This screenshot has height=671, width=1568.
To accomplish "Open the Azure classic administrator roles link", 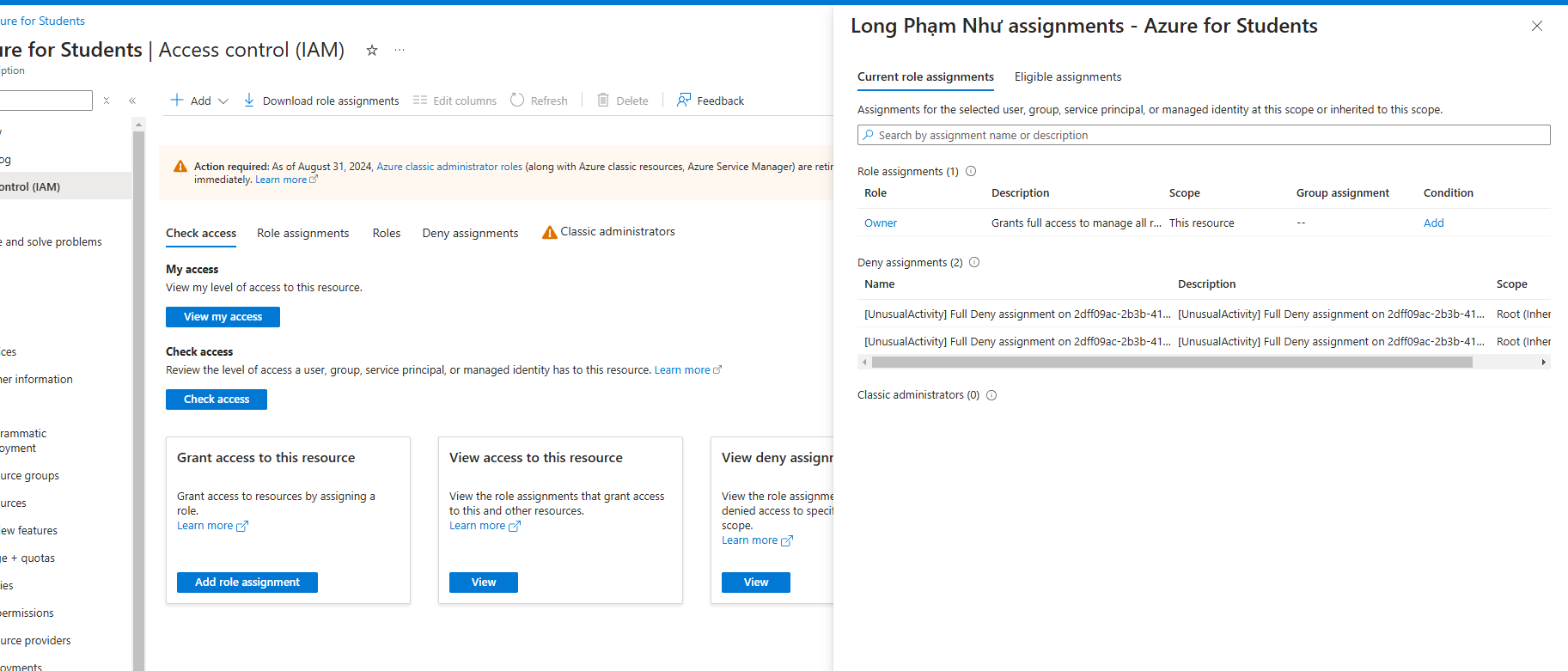I will [x=449, y=167].
